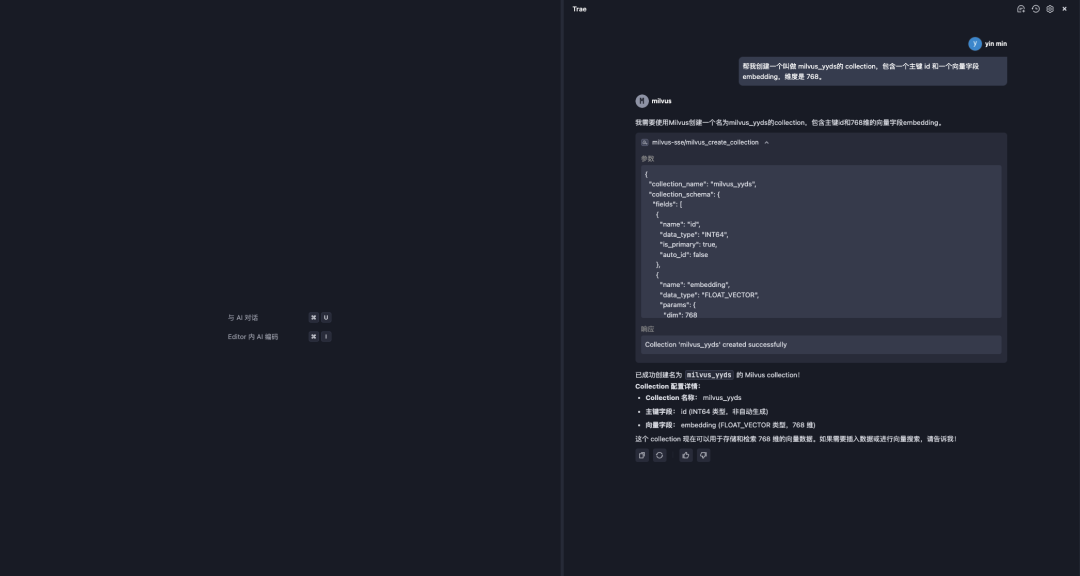Click the Trae panel title
Screen dimensions: 1080x576
tap(580, 9)
